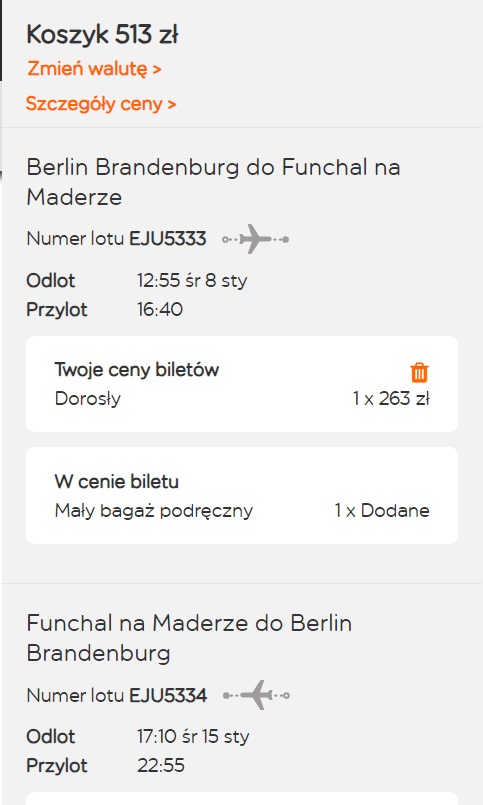This screenshot has width=483, height=805.
Task: Click the outbound arrival time 16:40
Action: [160, 309]
